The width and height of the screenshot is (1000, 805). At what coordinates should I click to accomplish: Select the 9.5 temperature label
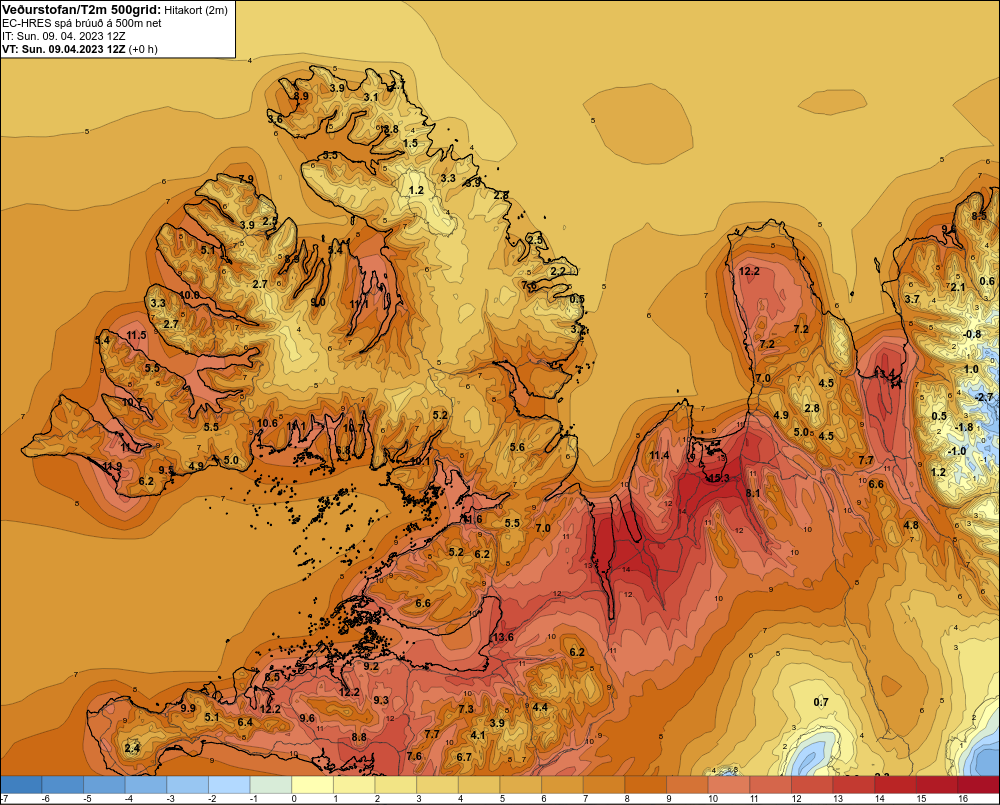point(166,470)
